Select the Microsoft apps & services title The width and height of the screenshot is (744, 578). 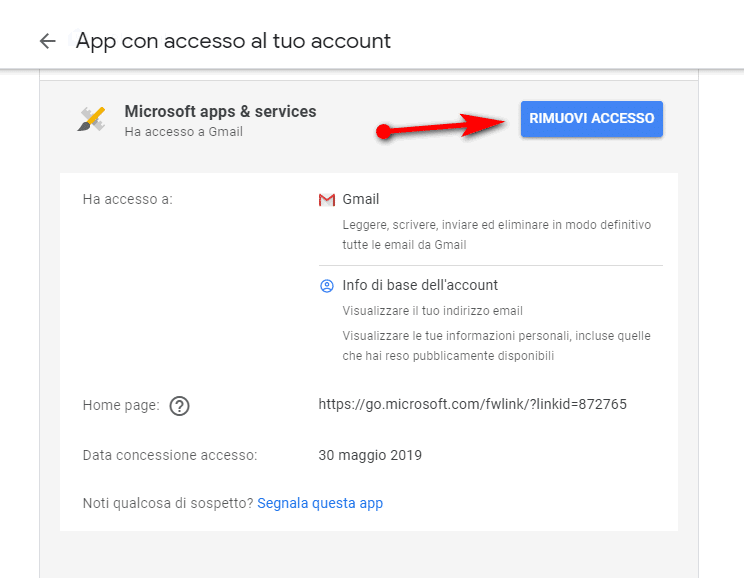220,112
